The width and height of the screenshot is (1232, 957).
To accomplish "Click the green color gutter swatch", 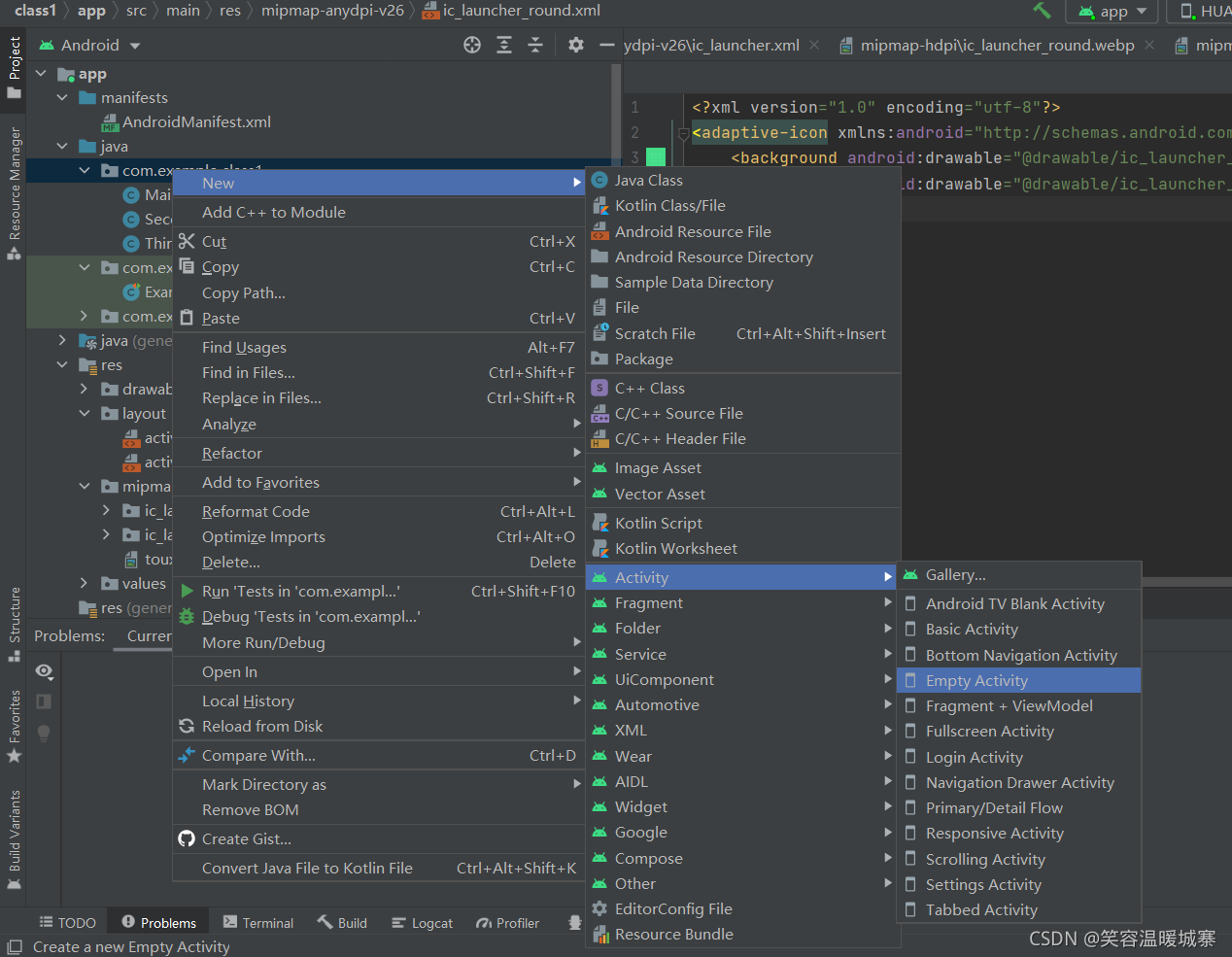I will 656,157.
